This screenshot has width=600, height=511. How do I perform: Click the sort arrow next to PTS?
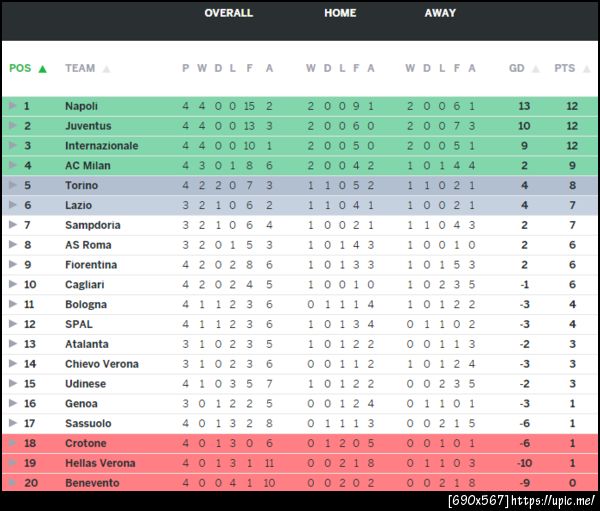586,69
